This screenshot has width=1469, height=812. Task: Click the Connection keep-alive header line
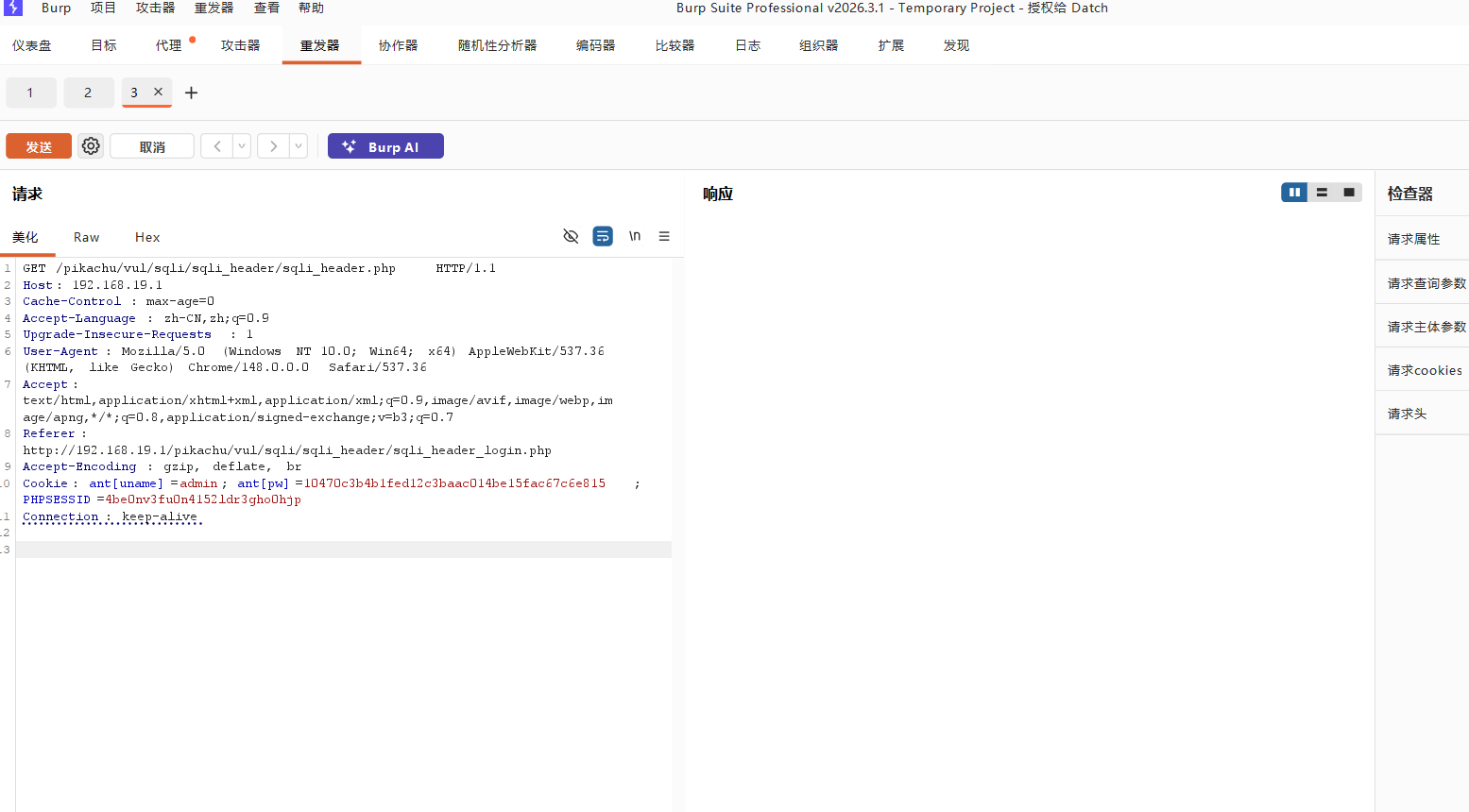click(111, 516)
